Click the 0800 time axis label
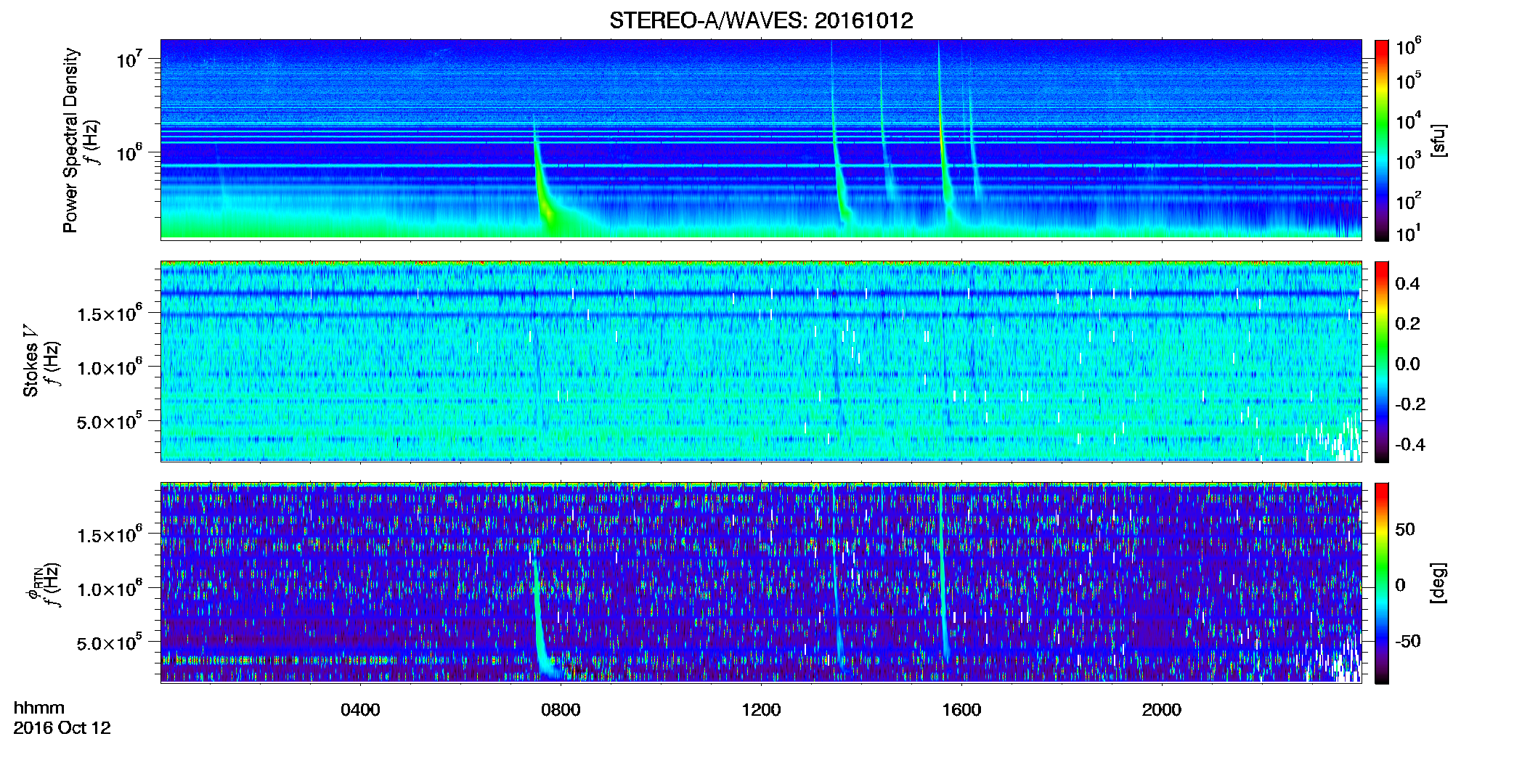 click(x=561, y=709)
